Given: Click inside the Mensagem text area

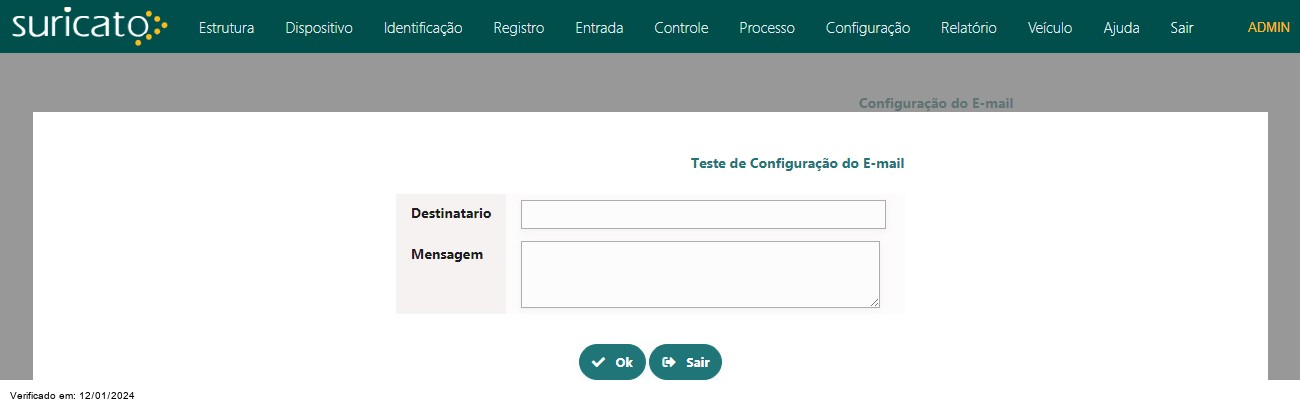Looking at the screenshot, I should [700, 274].
